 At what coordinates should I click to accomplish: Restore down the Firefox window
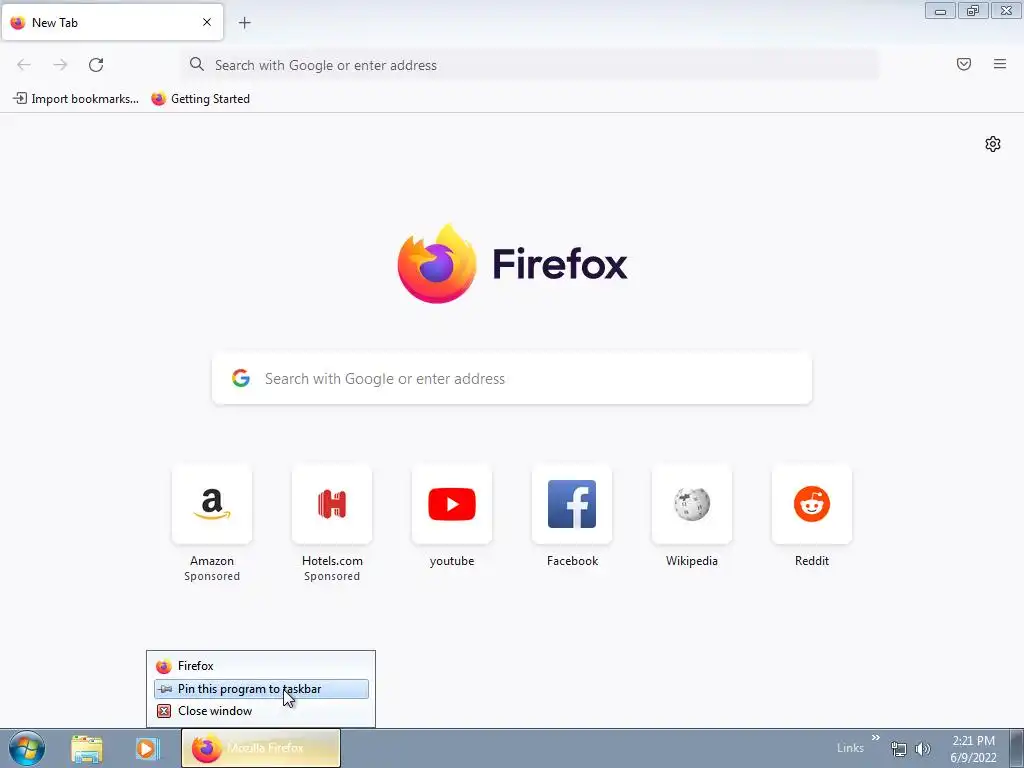pos(973,11)
